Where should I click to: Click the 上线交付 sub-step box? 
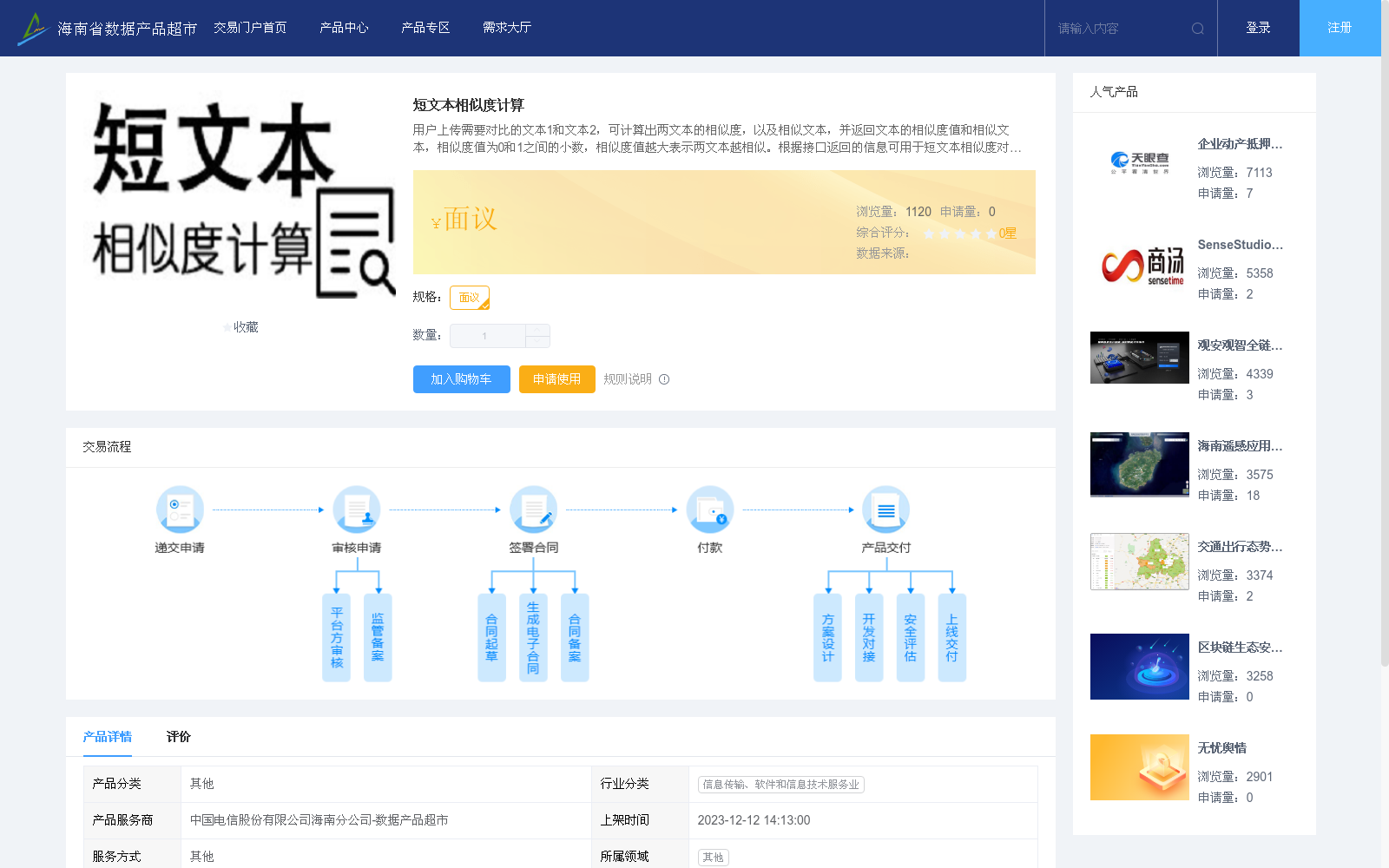coord(952,638)
